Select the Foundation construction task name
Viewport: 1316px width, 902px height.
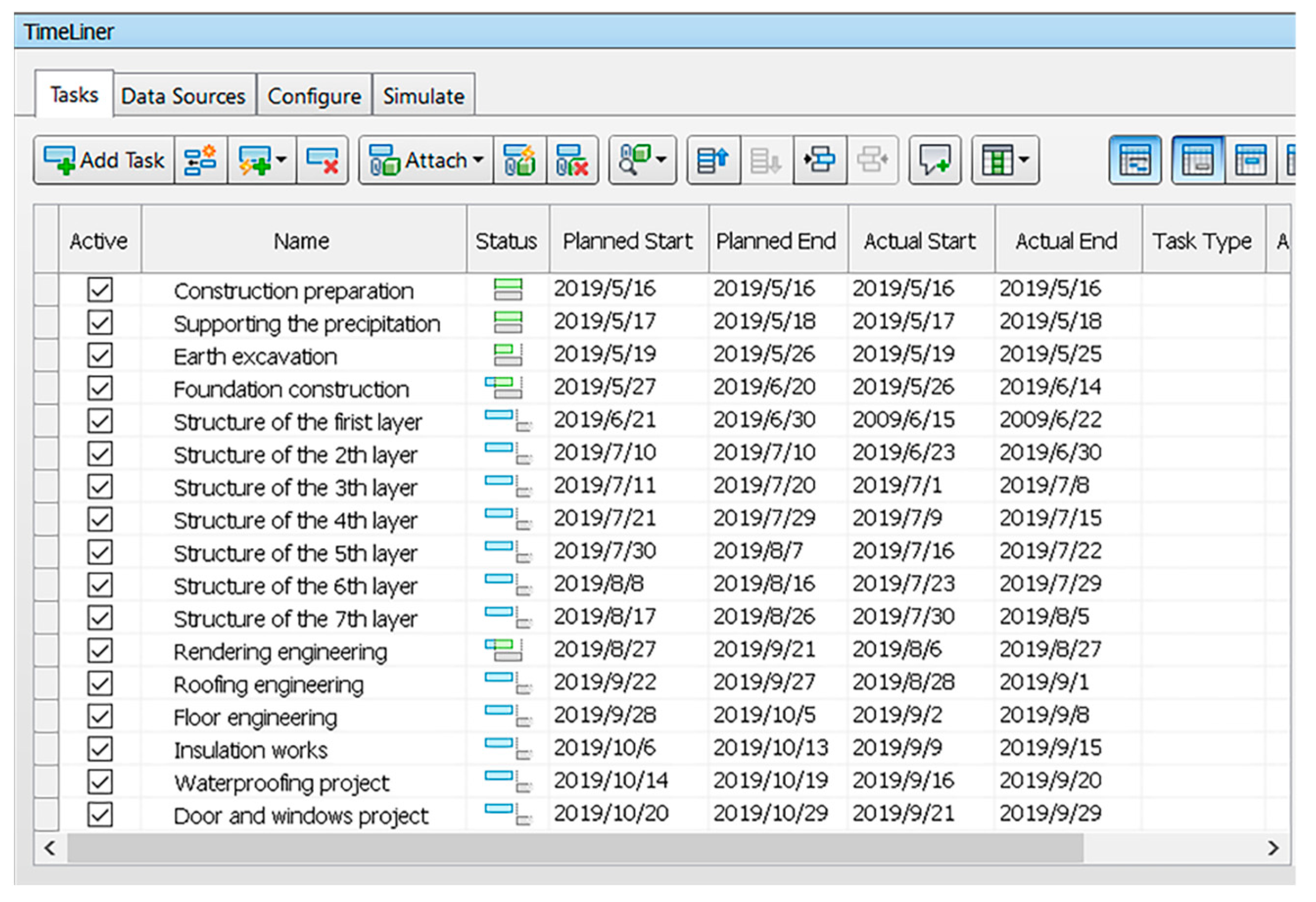click(291, 390)
